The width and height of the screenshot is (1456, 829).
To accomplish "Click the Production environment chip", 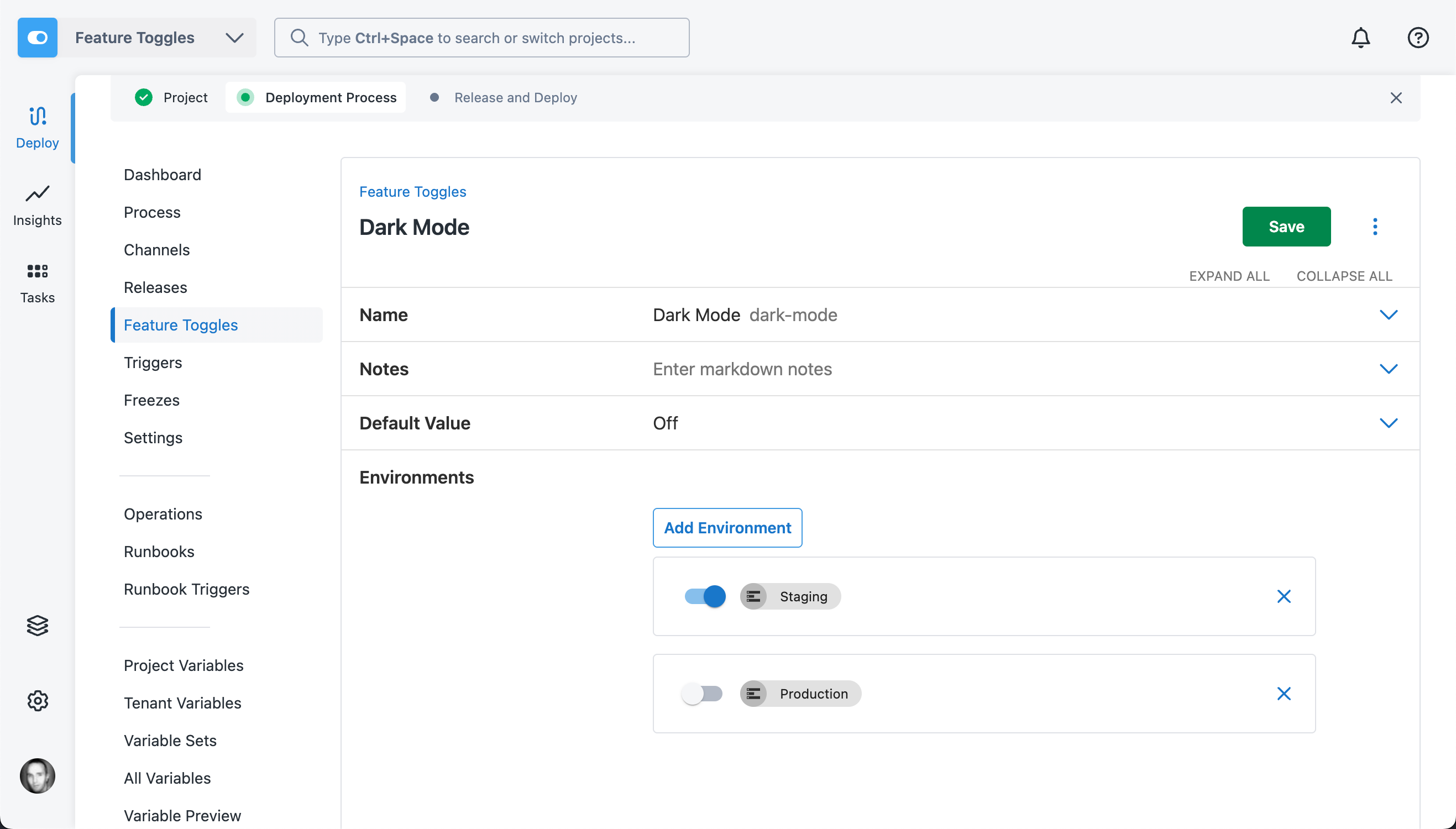I will tap(800, 694).
